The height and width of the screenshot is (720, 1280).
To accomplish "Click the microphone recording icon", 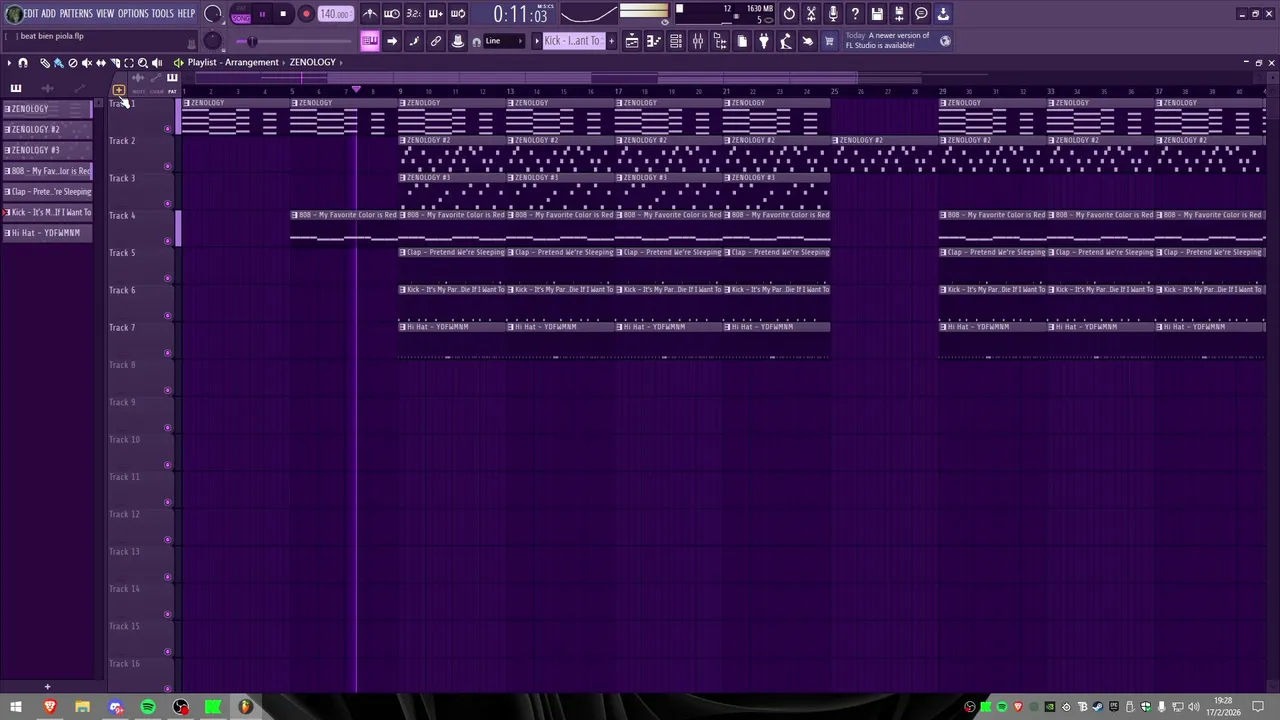I will (833, 14).
